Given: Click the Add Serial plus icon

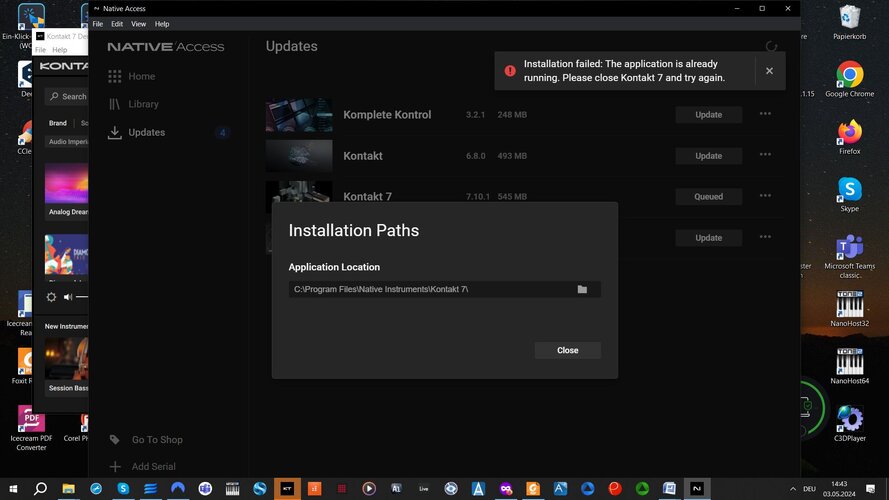Looking at the screenshot, I should [115, 467].
